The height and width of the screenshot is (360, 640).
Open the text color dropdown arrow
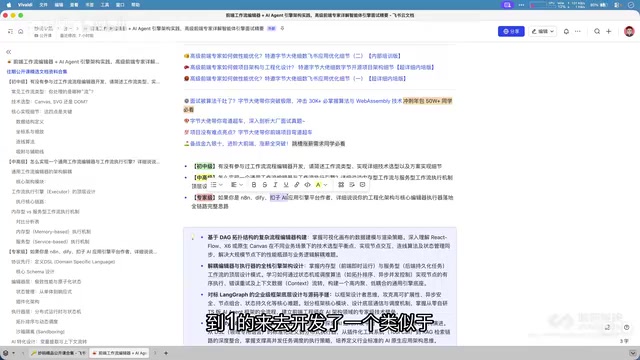(325, 185)
